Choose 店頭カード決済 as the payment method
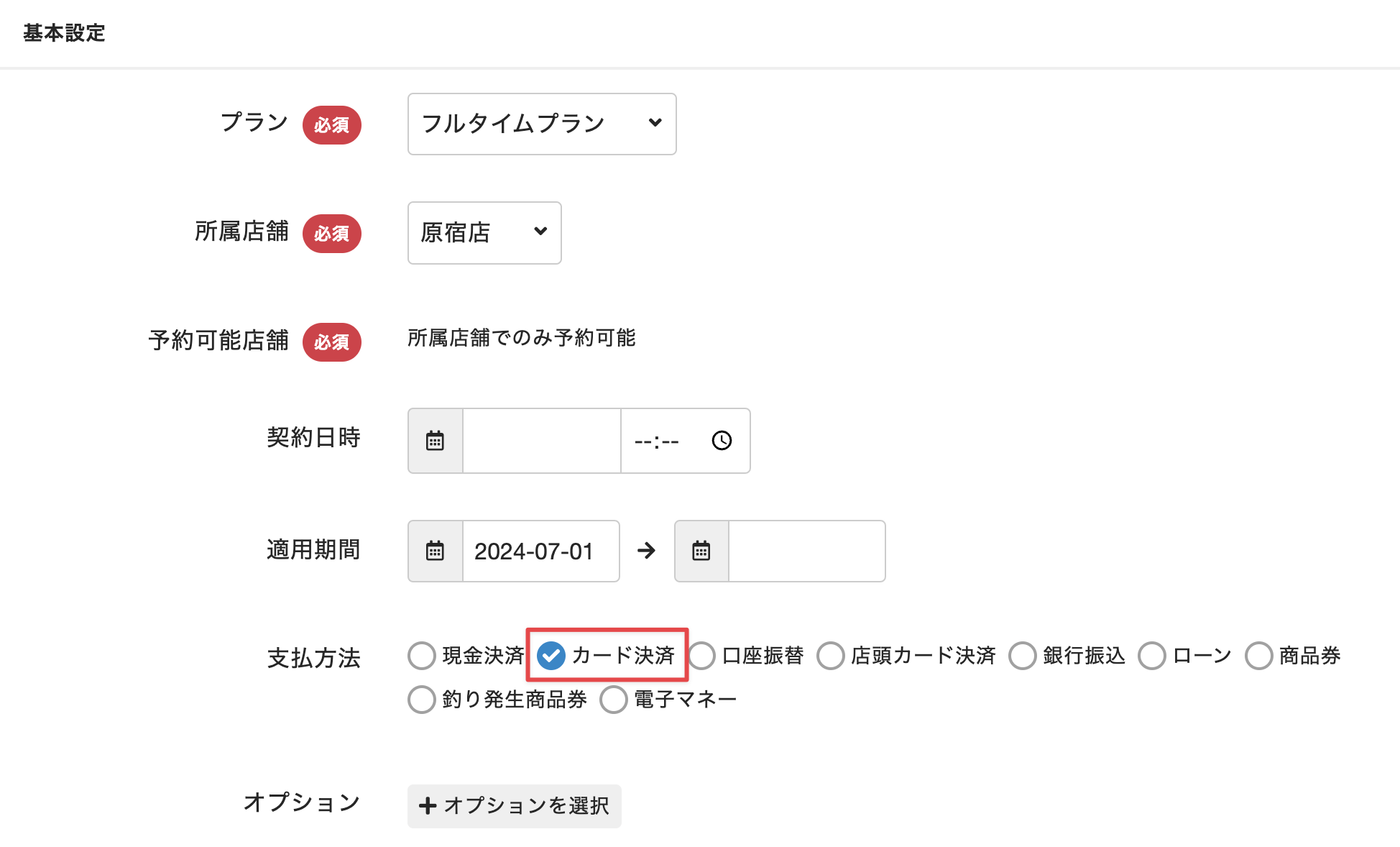This screenshot has height=847, width=1400. tap(831, 656)
